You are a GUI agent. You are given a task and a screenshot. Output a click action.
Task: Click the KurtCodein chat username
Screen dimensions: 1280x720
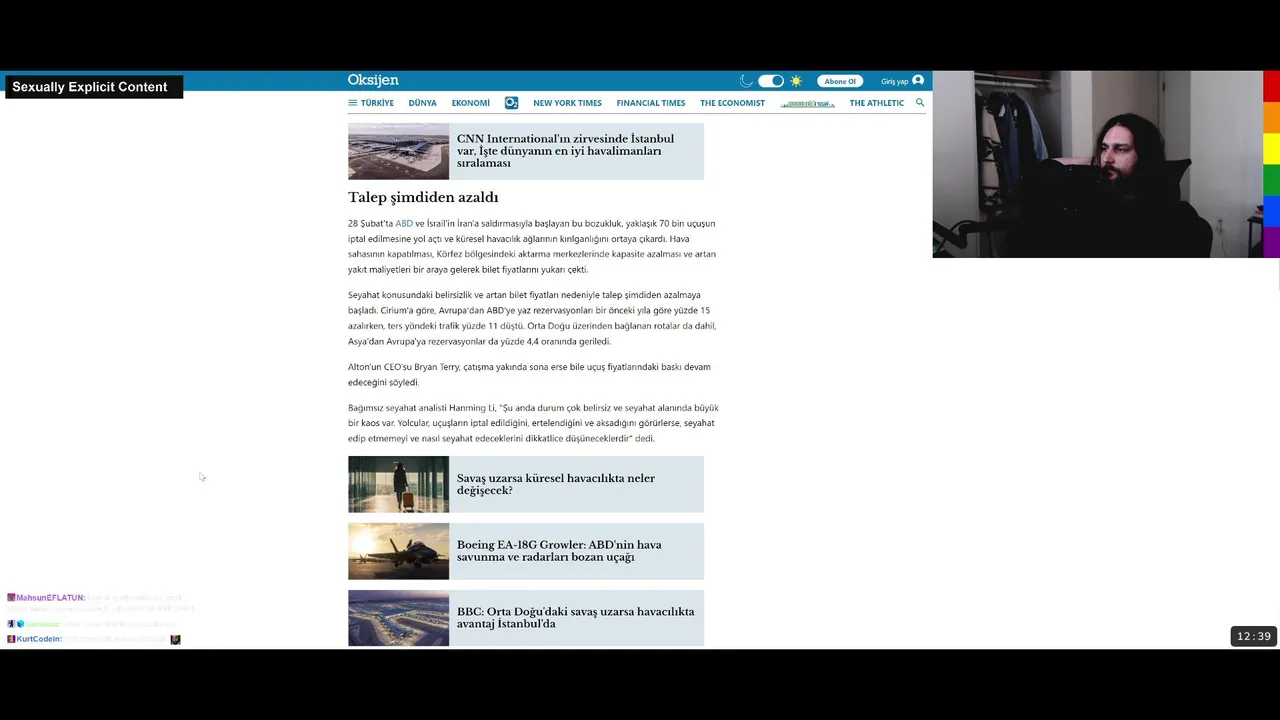(39, 639)
